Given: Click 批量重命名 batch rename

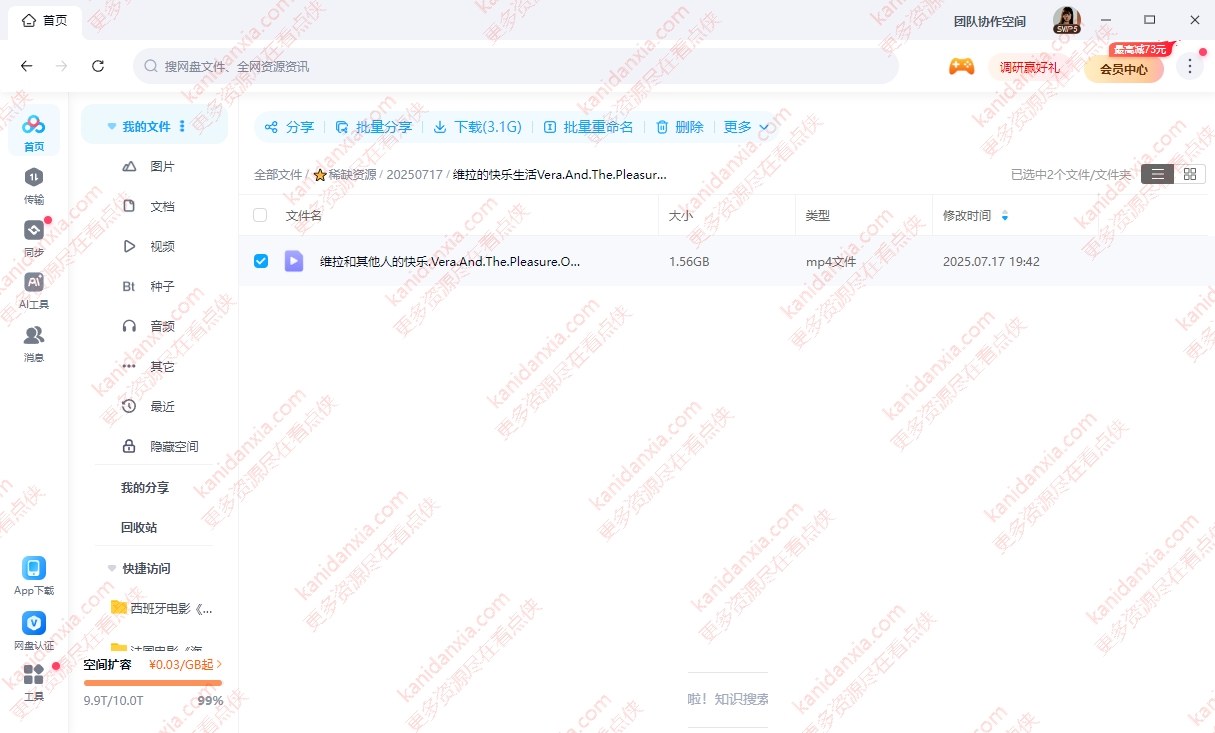Looking at the screenshot, I should coord(588,127).
